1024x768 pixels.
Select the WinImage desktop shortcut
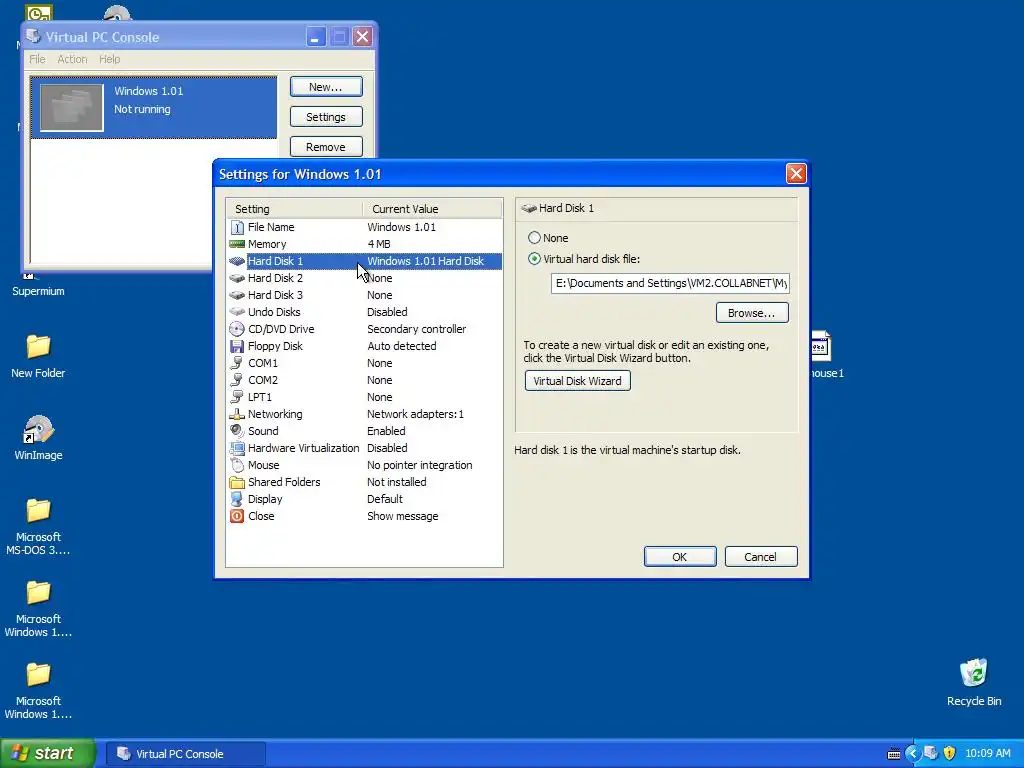coord(38,438)
